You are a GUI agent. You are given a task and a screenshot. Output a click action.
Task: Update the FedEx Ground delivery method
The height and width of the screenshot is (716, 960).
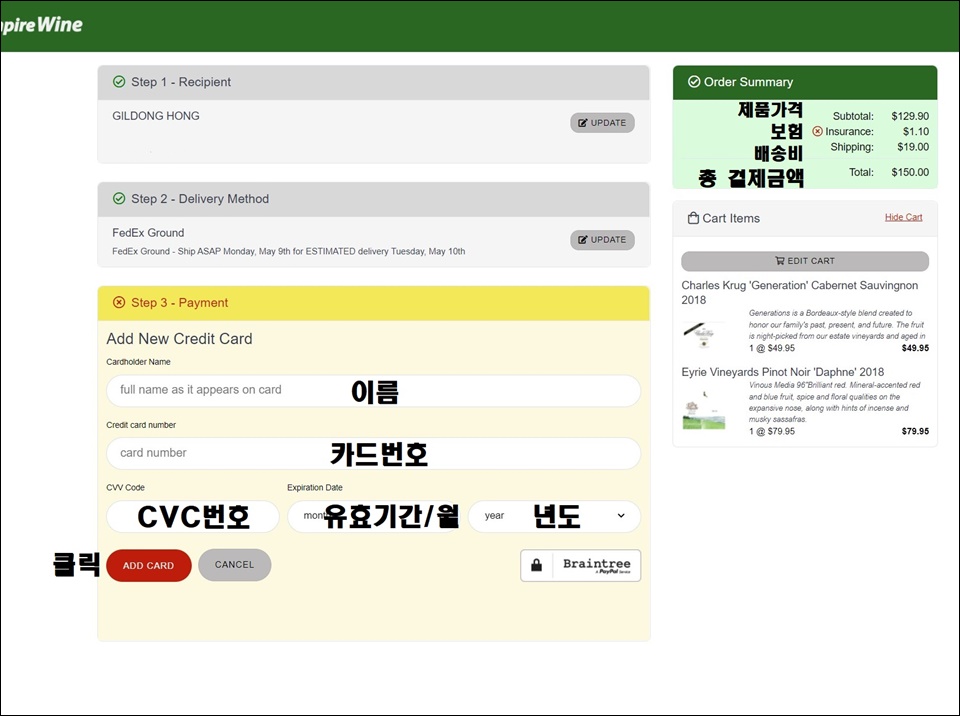point(602,239)
